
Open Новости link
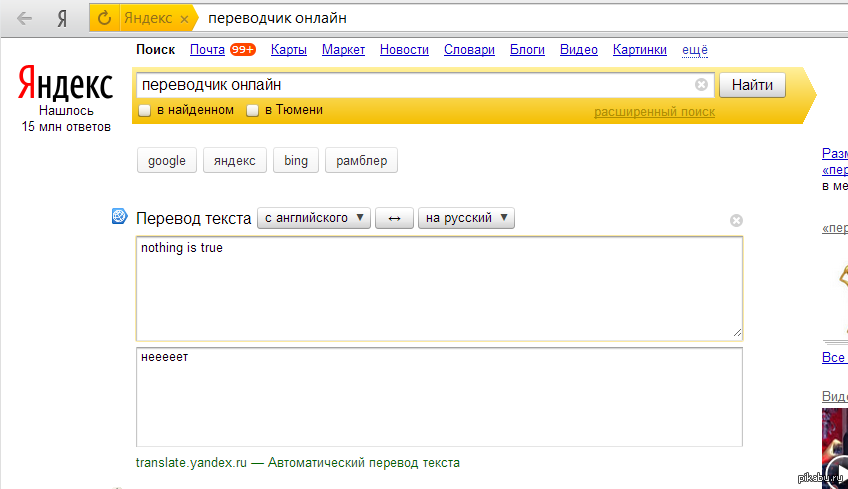pos(405,50)
